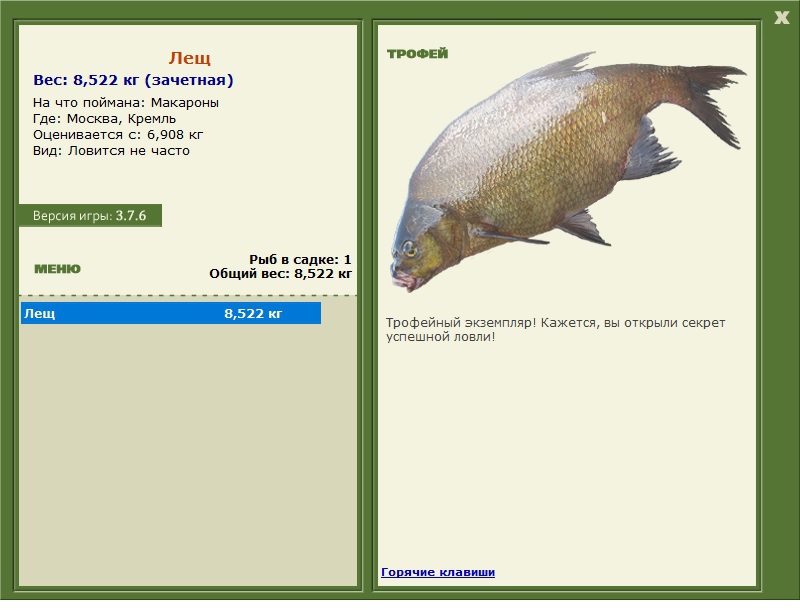
Task: Click the Общий вес: 8,522 кг total
Action: (280, 273)
